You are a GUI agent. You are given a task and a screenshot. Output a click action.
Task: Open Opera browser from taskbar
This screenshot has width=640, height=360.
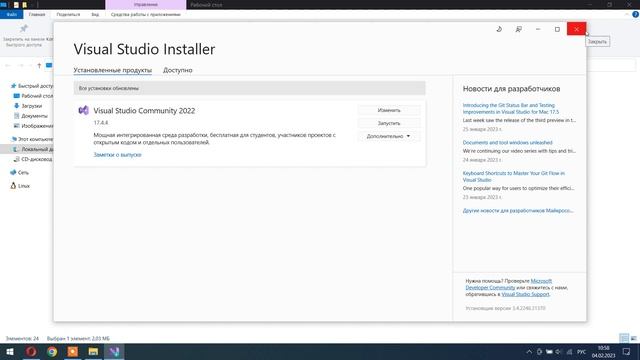pyautogui.click(x=31, y=351)
